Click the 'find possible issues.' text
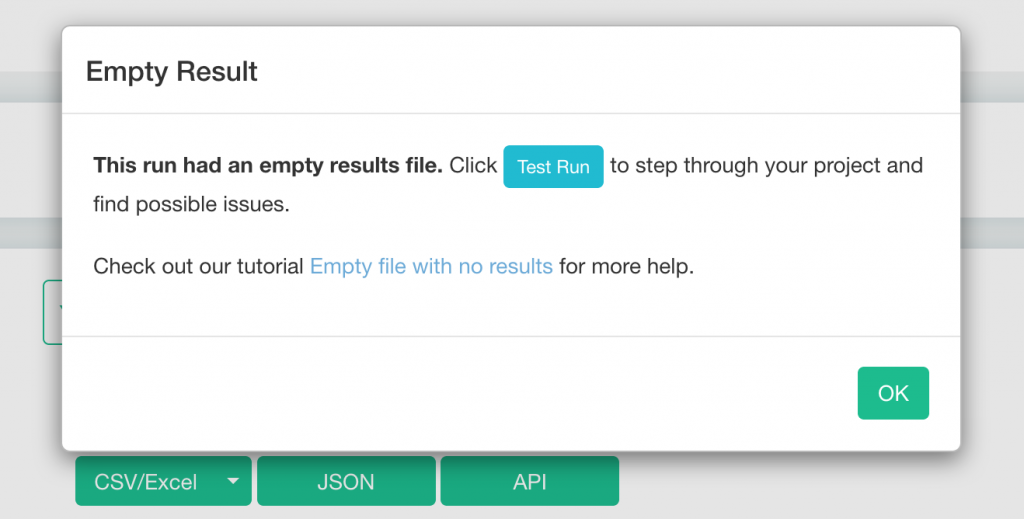The image size is (1024, 519). pyautogui.click(x=191, y=205)
